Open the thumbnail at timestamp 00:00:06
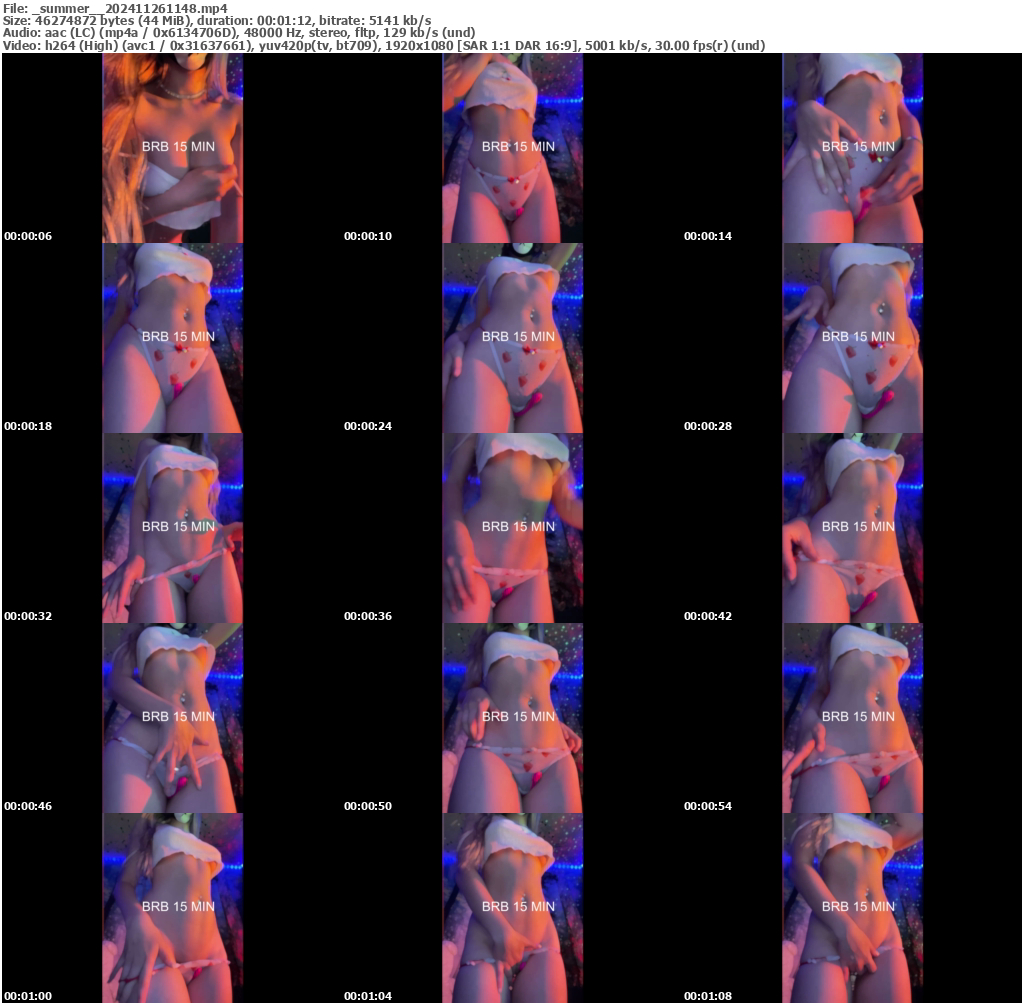The width and height of the screenshot is (1024, 1003). 171,147
